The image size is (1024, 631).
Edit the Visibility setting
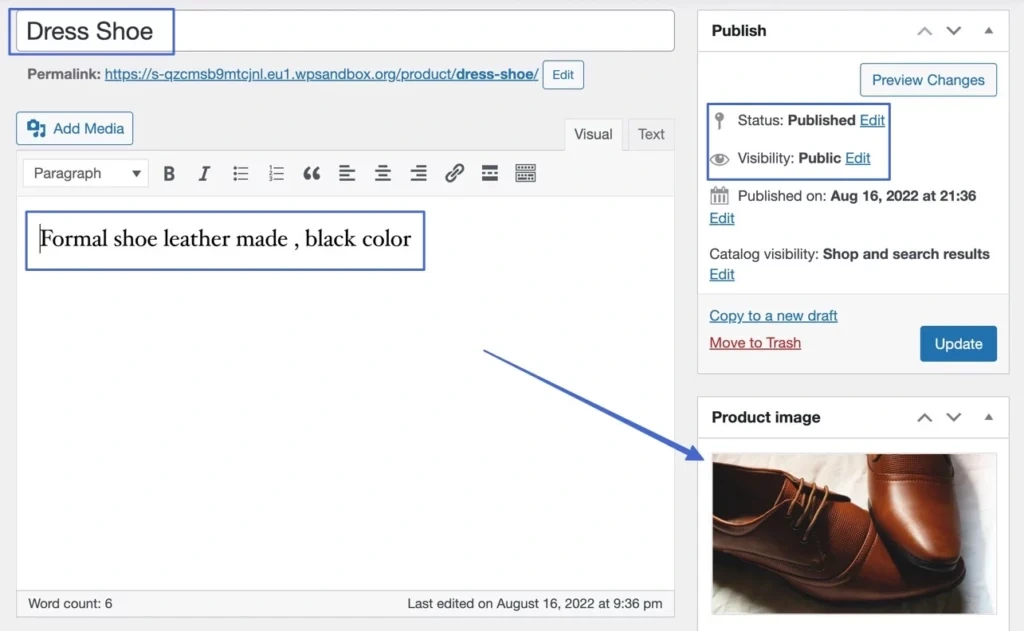coord(857,158)
